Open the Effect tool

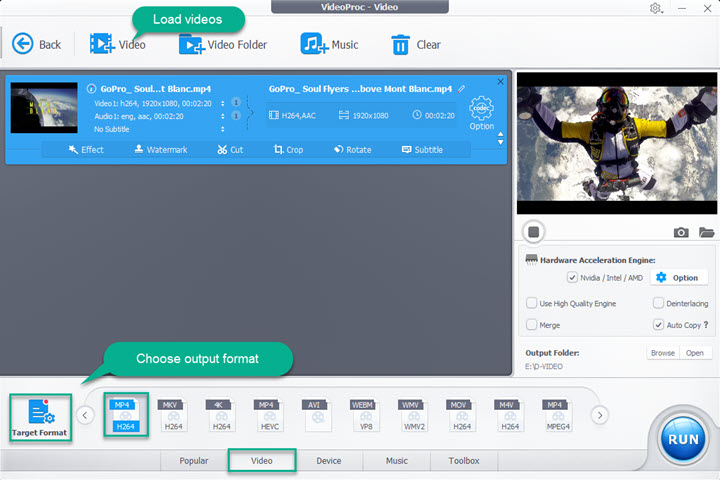point(86,150)
